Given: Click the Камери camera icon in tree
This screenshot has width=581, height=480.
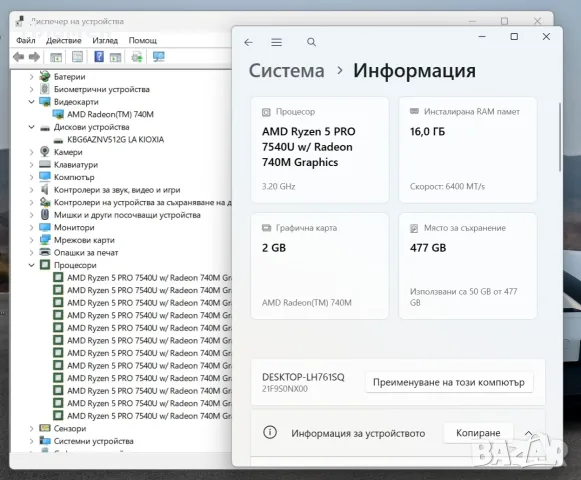Looking at the screenshot, I should click(45, 152).
